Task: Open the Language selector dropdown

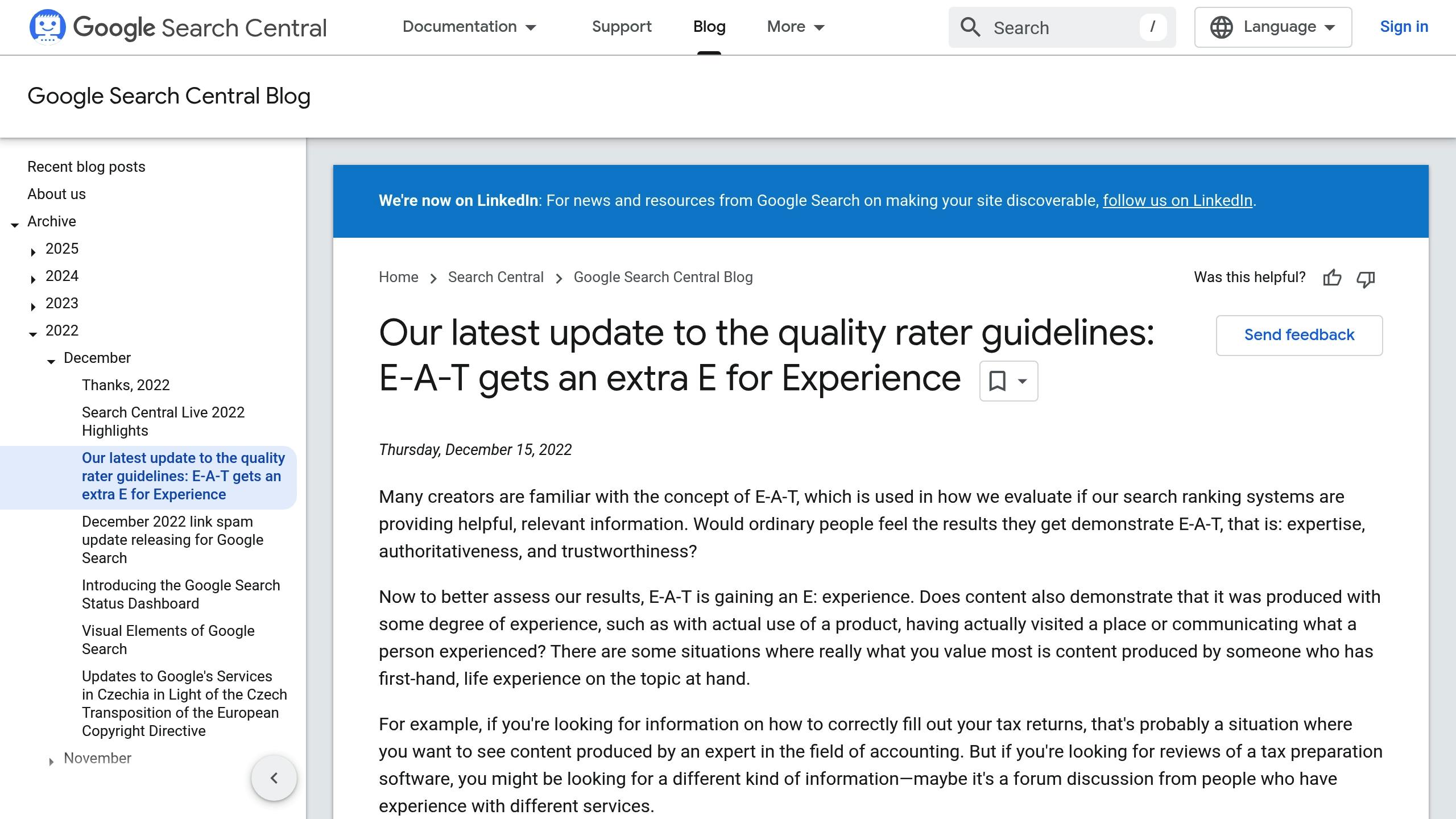Action: click(x=1273, y=27)
